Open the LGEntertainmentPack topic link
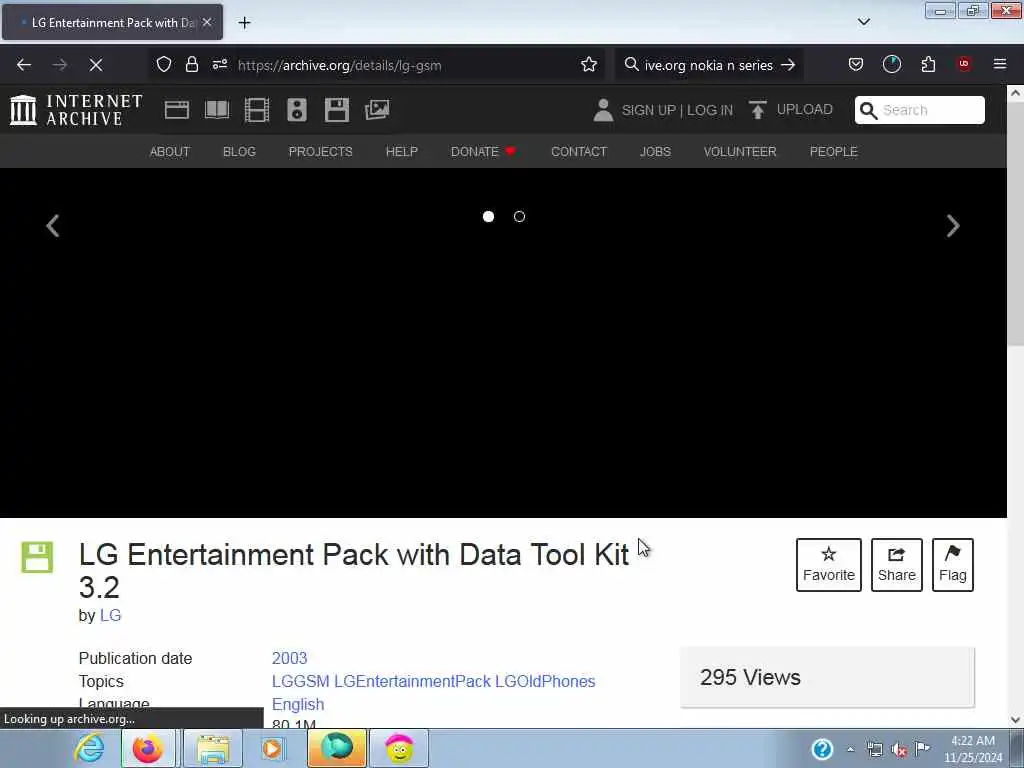1024x768 pixels. tap(412, 681)
